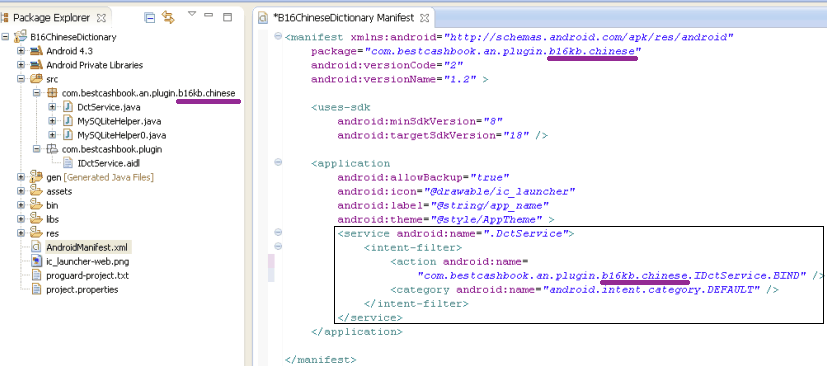The height and width of the screenshot is (366, 827).
Task: Click the android:versionCode="2" line
Action: 387,65
